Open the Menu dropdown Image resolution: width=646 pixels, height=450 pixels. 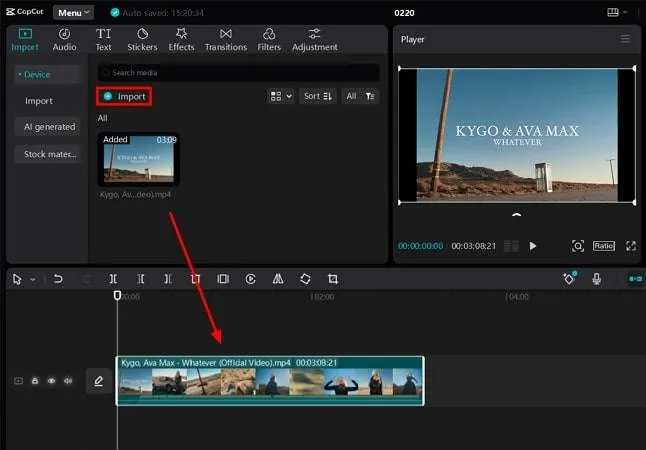73,13
